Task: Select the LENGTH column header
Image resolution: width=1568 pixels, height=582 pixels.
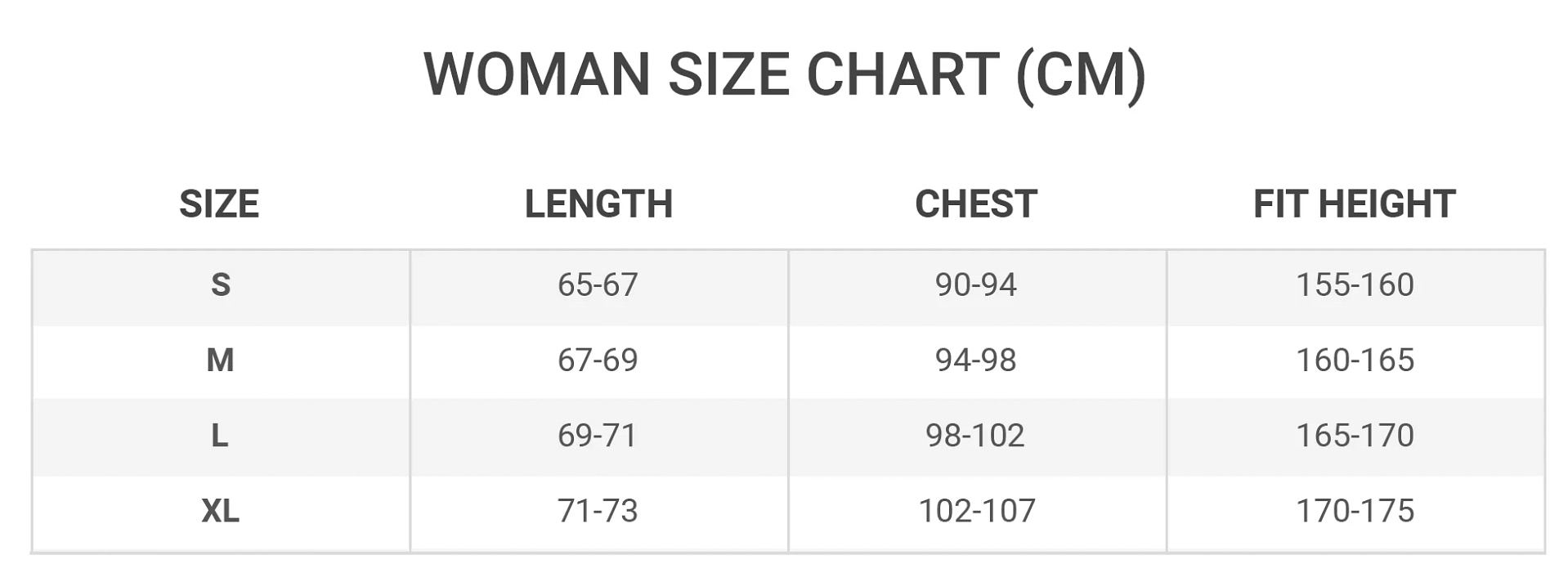Action: (x=598, y=204)
